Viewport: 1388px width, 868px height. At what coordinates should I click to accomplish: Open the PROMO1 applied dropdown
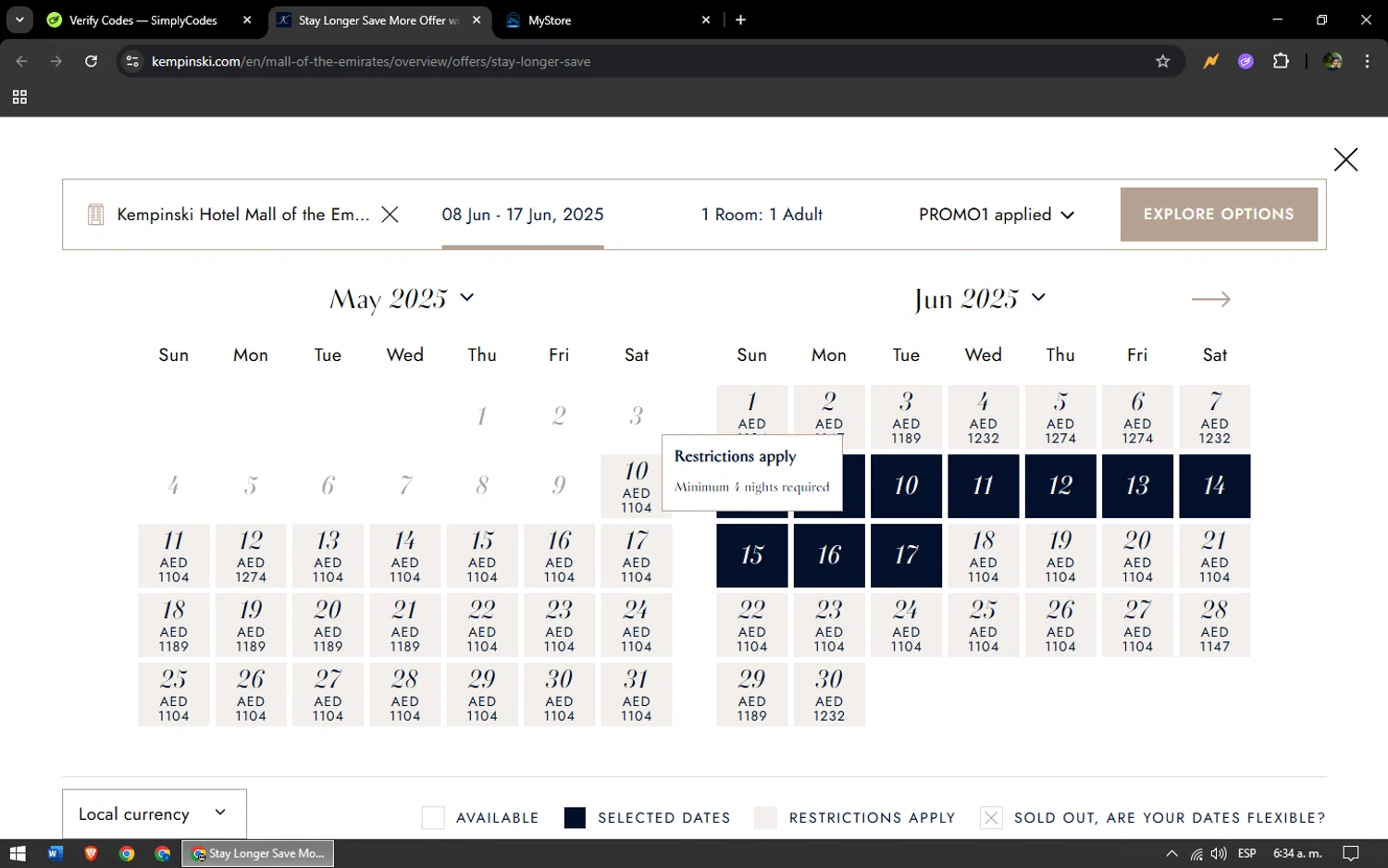[997, 215]
